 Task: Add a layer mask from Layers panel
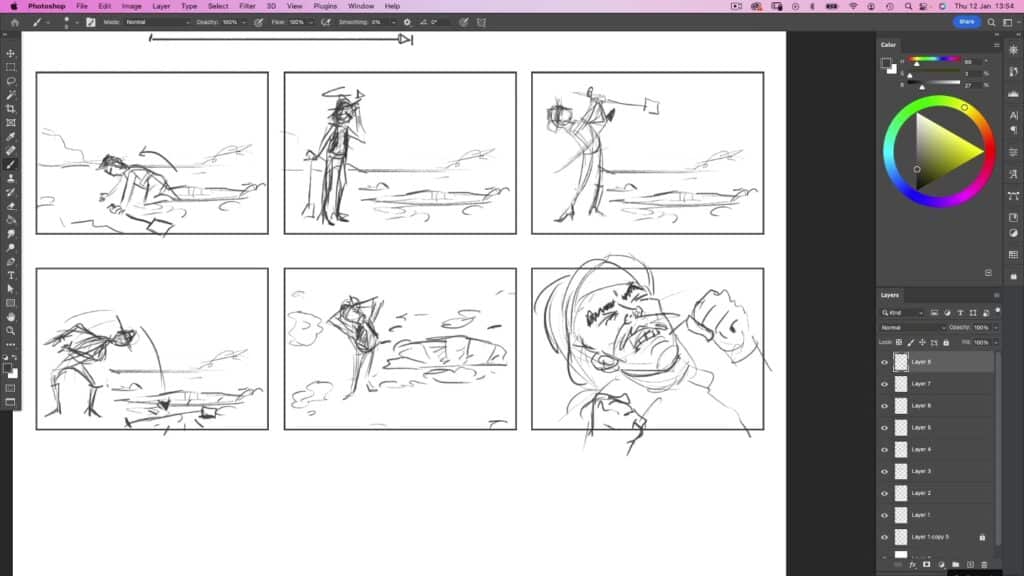pos(926,564)
